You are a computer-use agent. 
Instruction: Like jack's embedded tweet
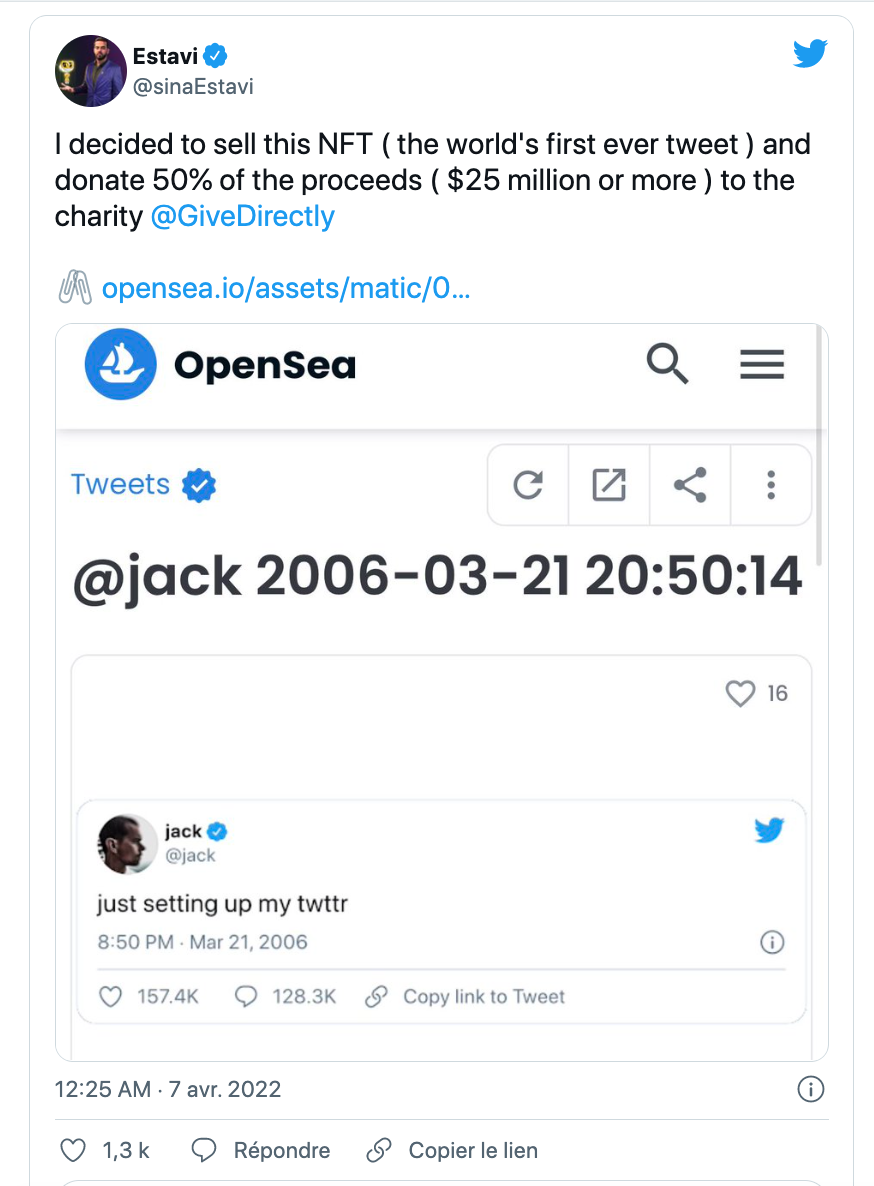(111, 997)
